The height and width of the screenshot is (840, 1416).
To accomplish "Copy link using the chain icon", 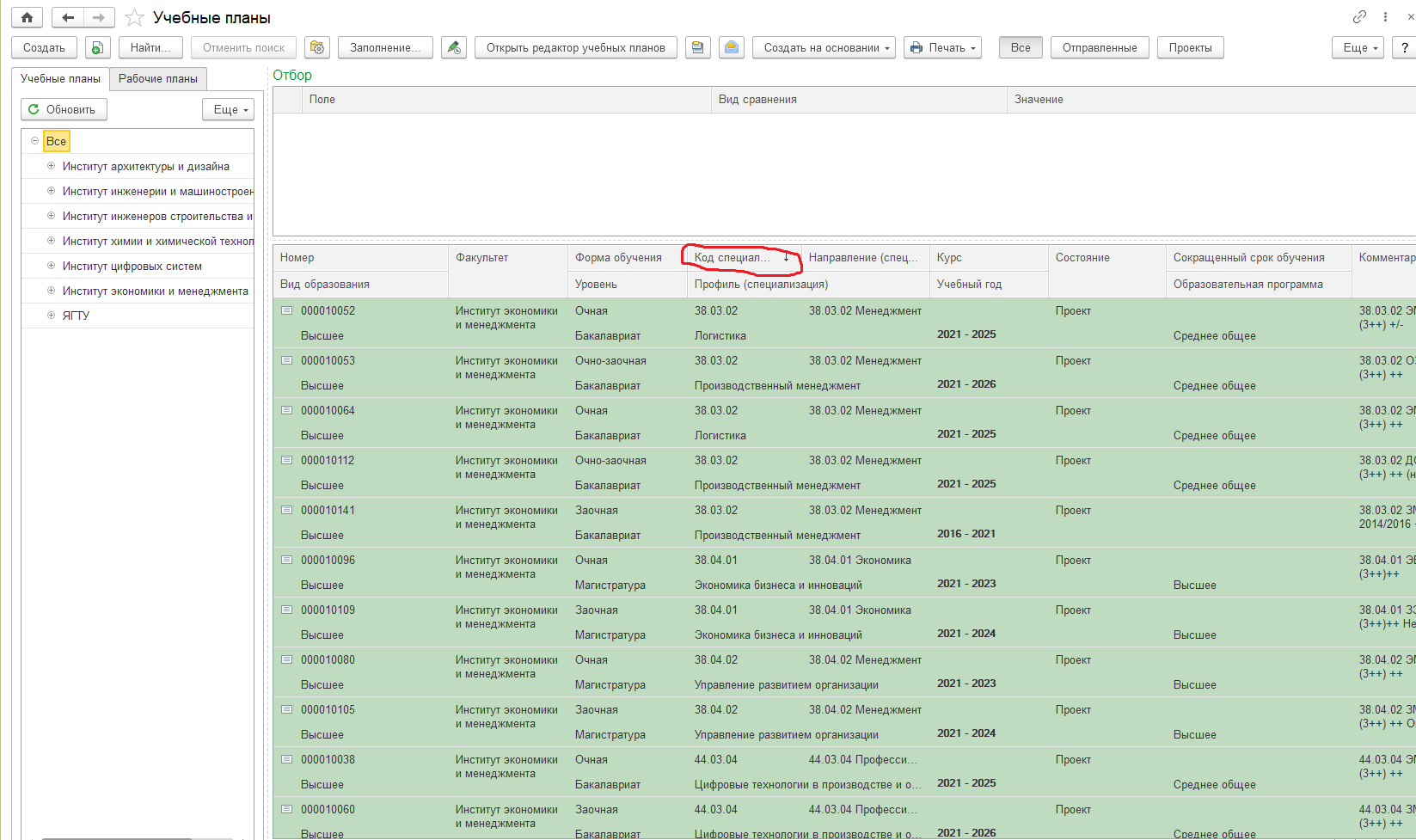I will [x=1359, y=17].
